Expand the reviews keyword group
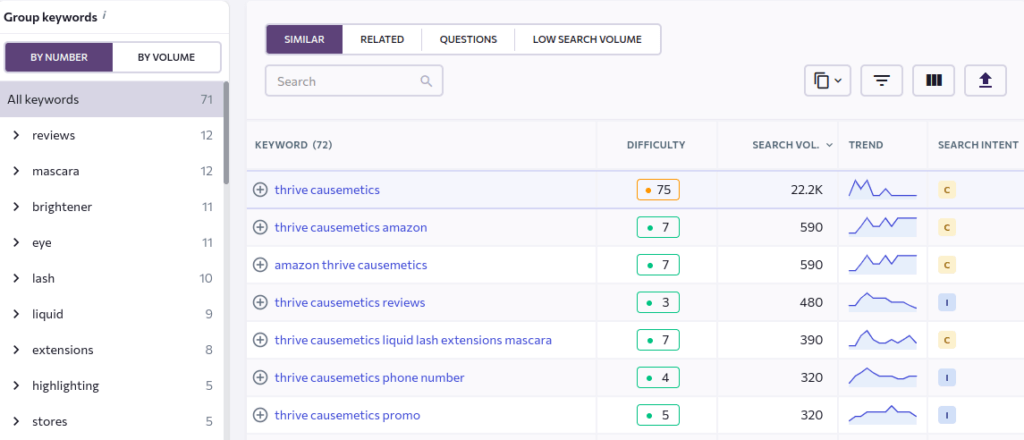This screenshot has width=1024, height=440. coord(16,136)
